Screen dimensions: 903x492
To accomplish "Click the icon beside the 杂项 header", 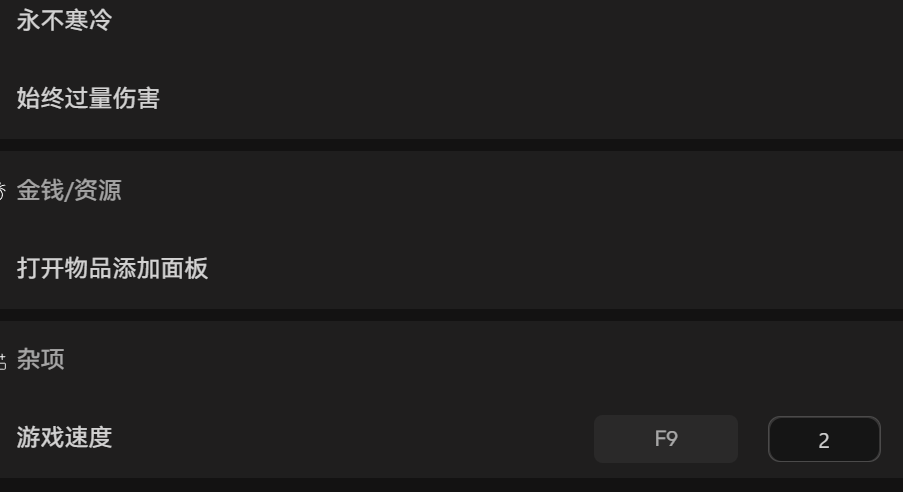I will 3,360.
